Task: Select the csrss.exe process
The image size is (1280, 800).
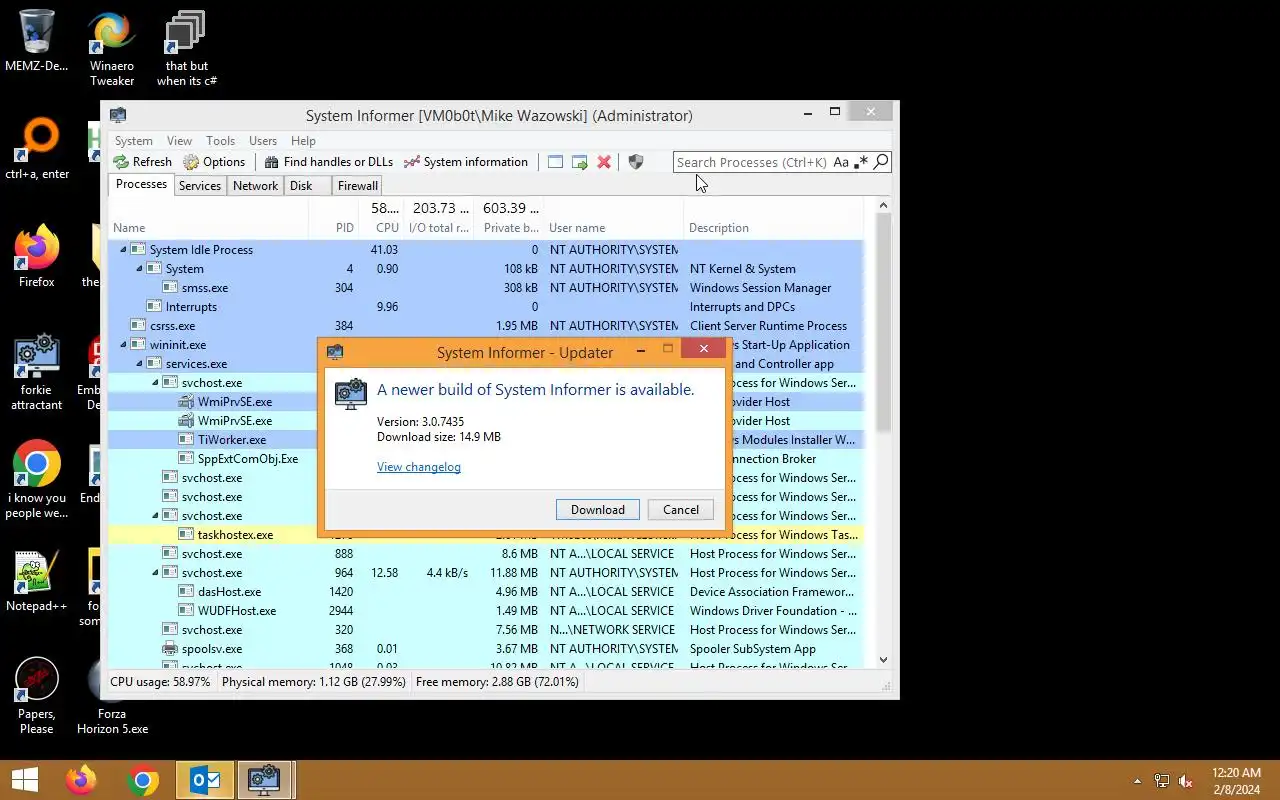Action: coord(485,326)
